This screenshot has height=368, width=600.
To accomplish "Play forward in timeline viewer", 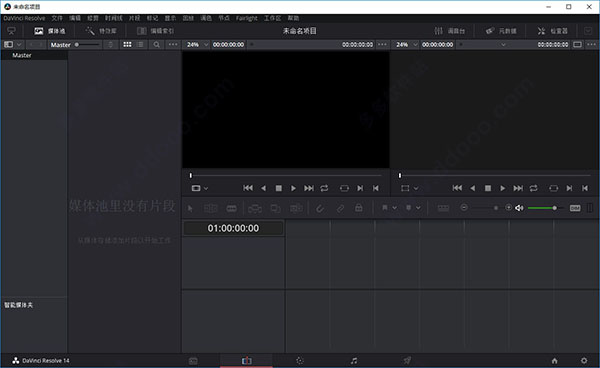I will click(502, 188).
